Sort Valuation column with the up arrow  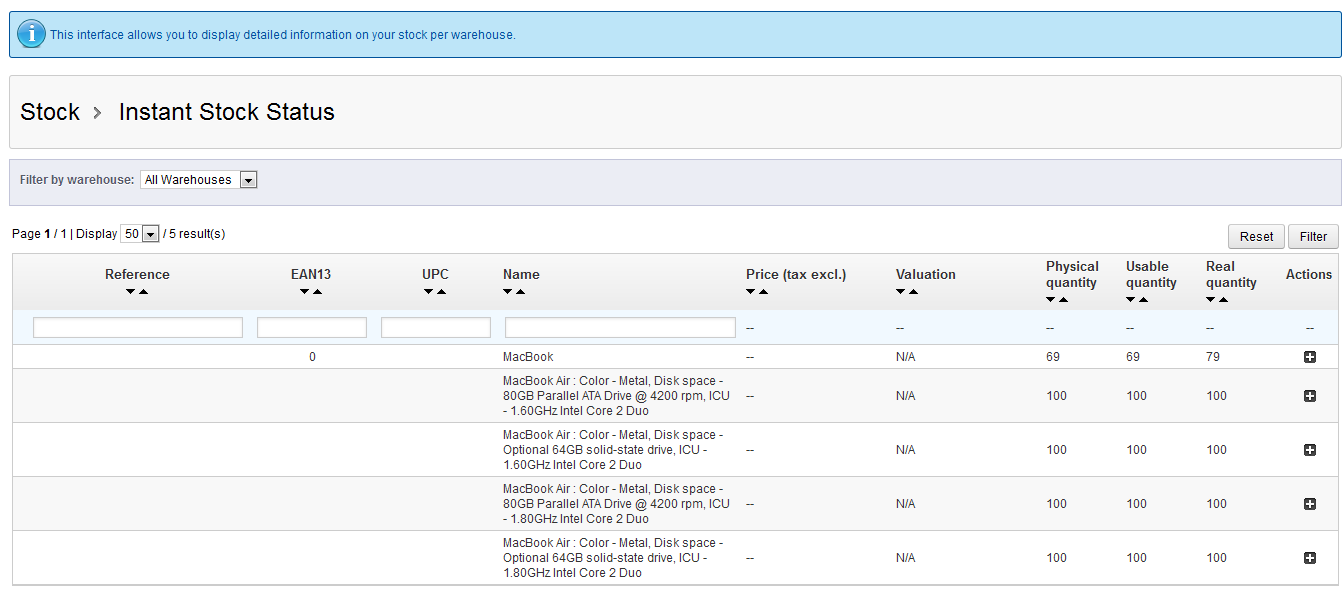click(x=914, y=292)
